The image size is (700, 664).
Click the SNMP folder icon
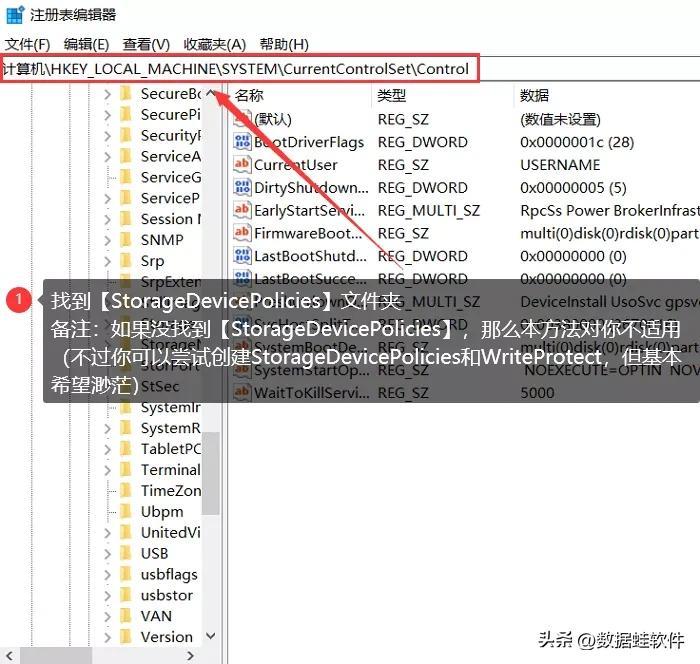click(x=126, y=239)
